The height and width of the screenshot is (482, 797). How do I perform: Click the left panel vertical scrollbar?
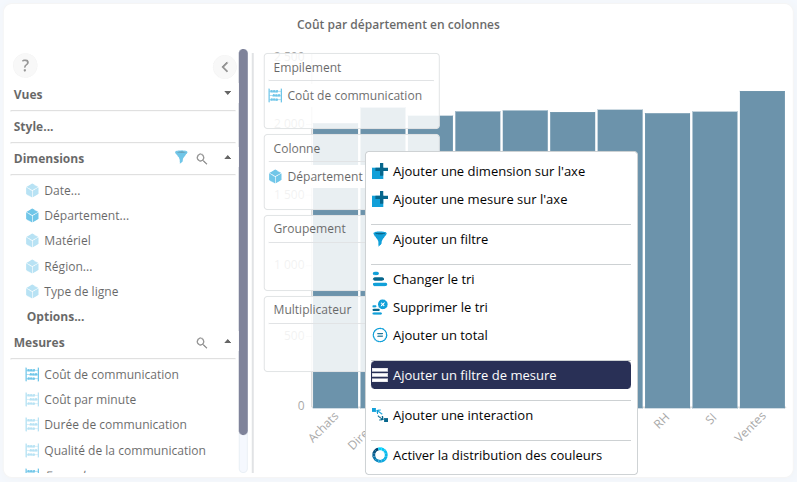coord(243,240)
